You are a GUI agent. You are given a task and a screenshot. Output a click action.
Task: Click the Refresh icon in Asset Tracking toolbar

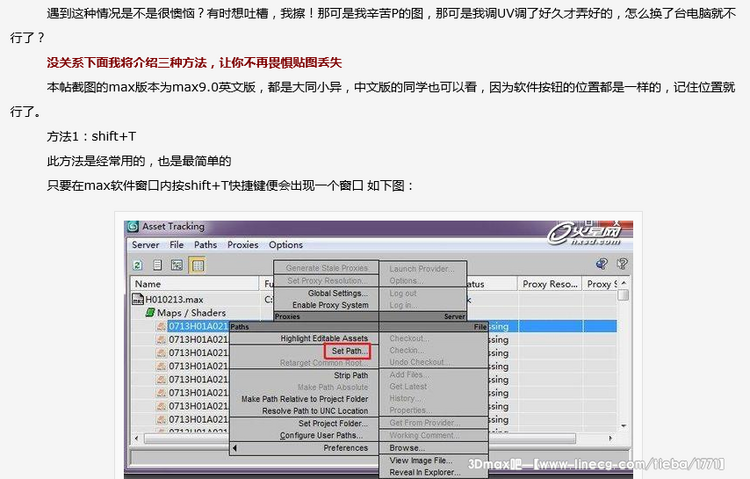click(x=138, y=265)
